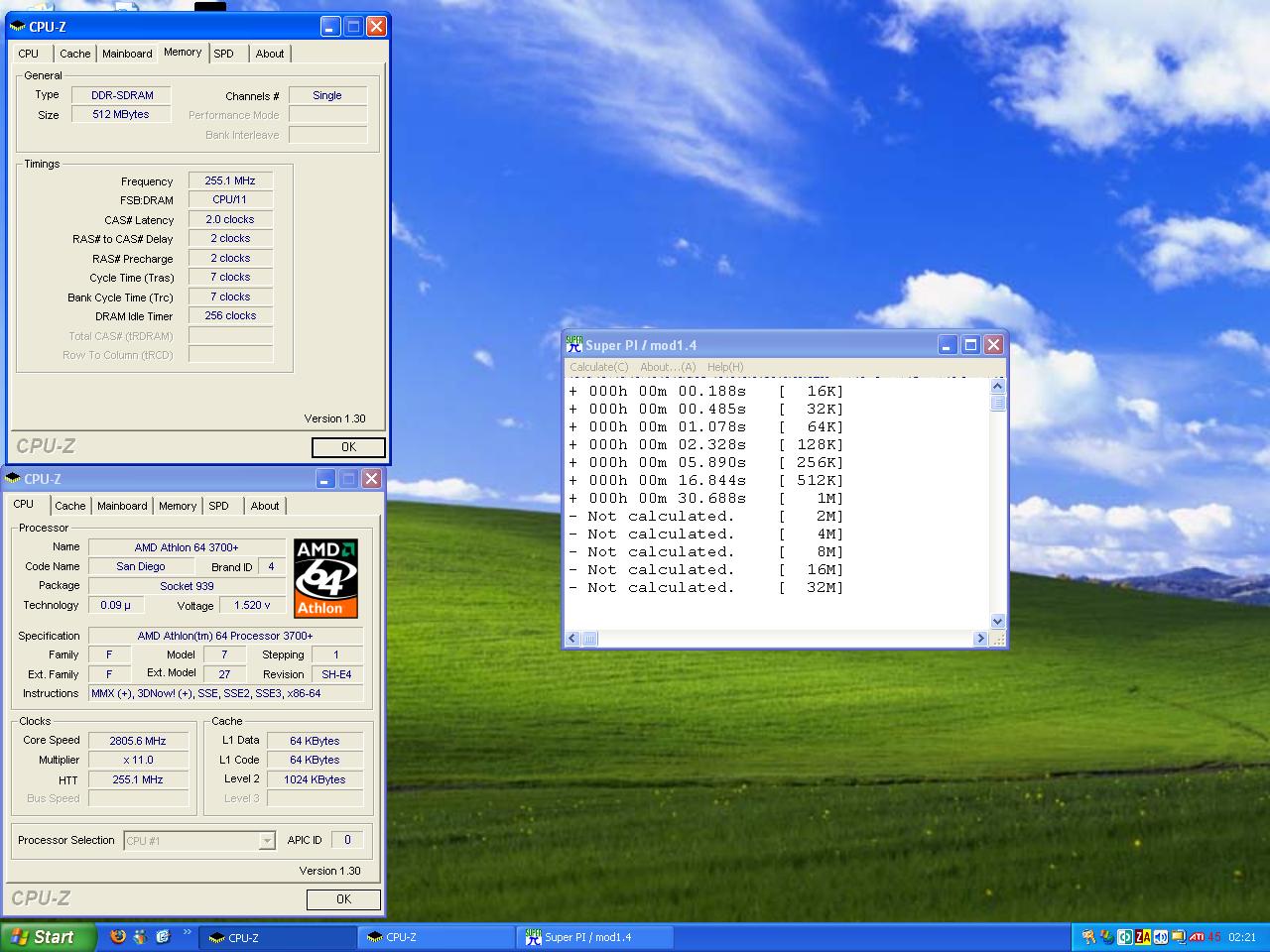
Task: Click the CAS# Latency value 2.0 clocks
Action: [230, 219]
